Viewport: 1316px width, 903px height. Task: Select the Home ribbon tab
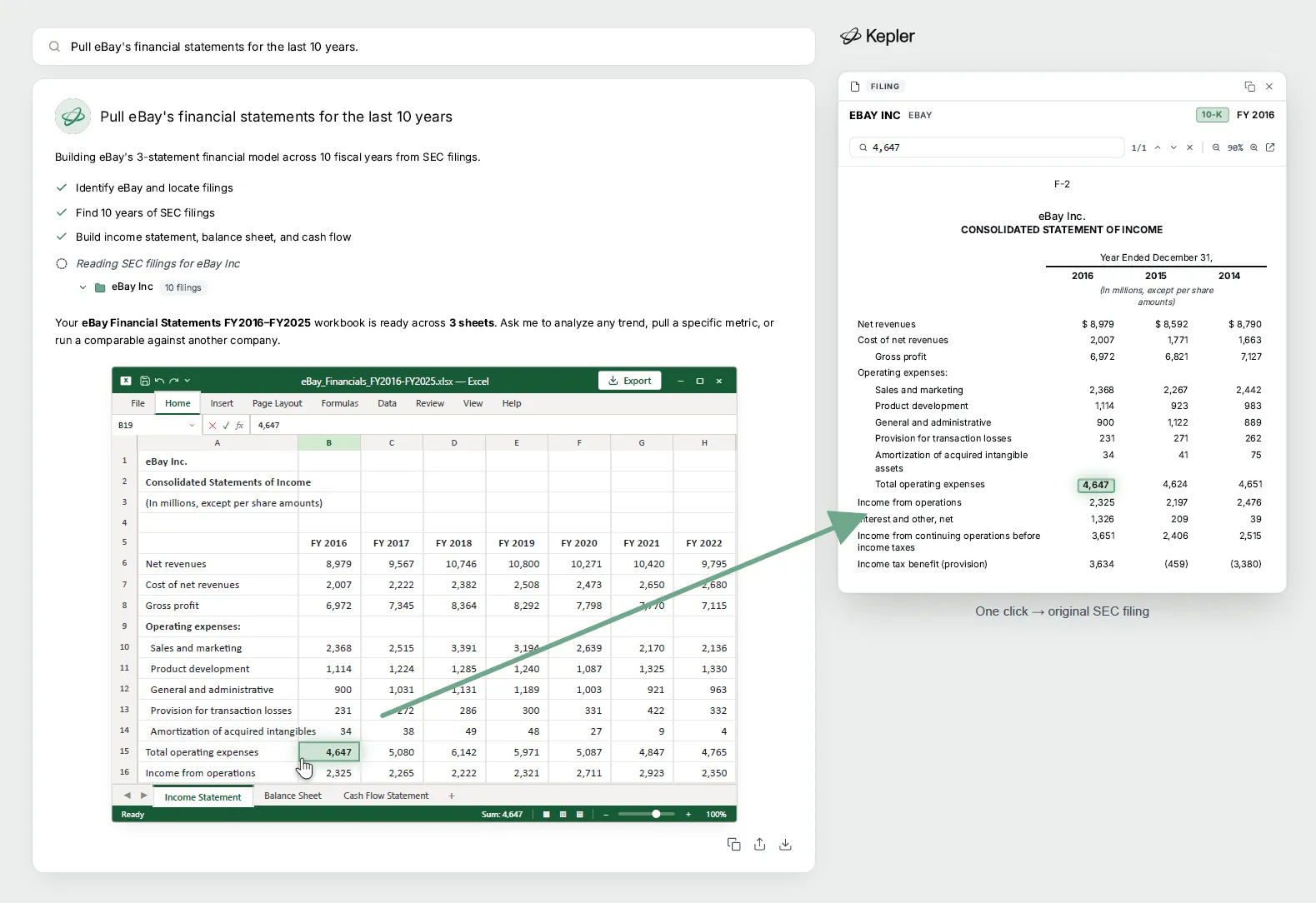pyautogui.click(x=178, y=403)
